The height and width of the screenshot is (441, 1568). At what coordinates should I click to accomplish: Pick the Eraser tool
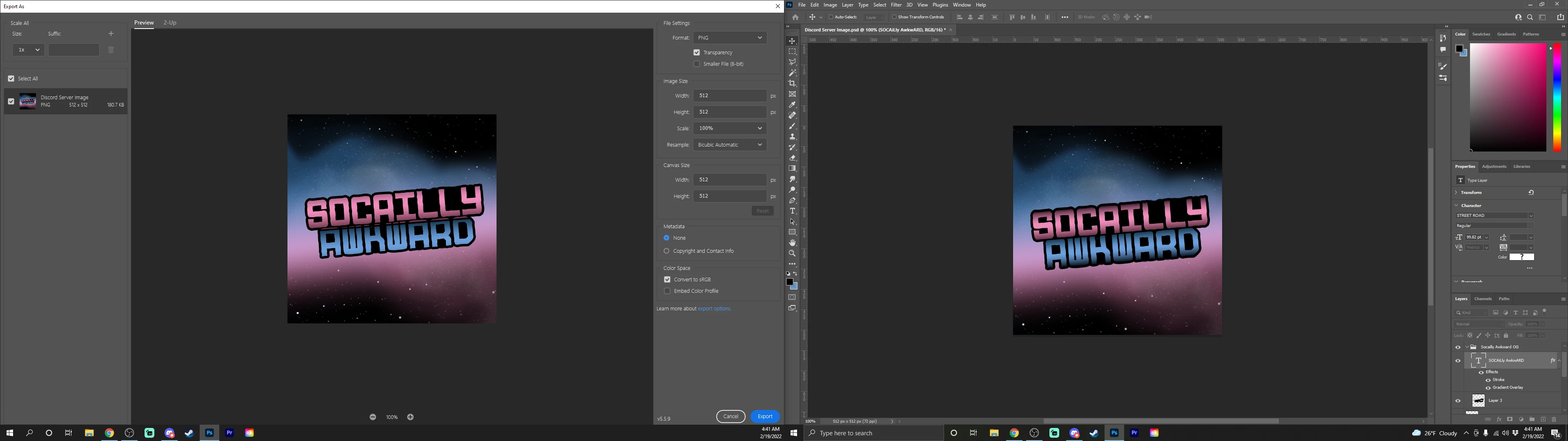point(792,158)
